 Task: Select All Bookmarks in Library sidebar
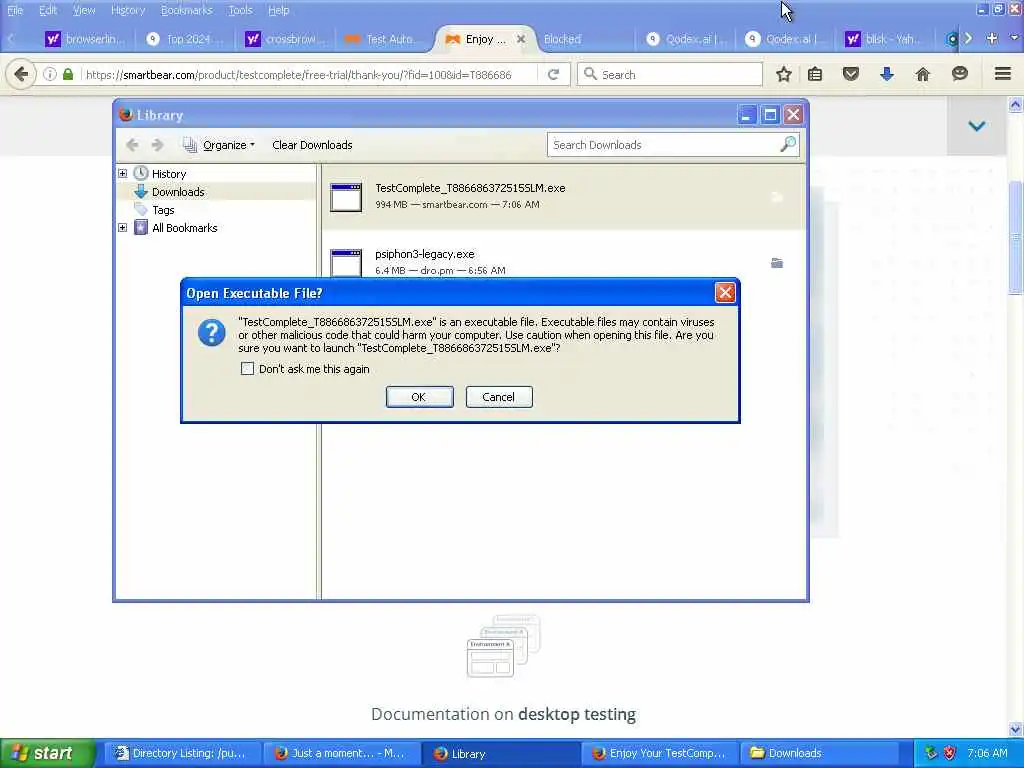point(184,228)
